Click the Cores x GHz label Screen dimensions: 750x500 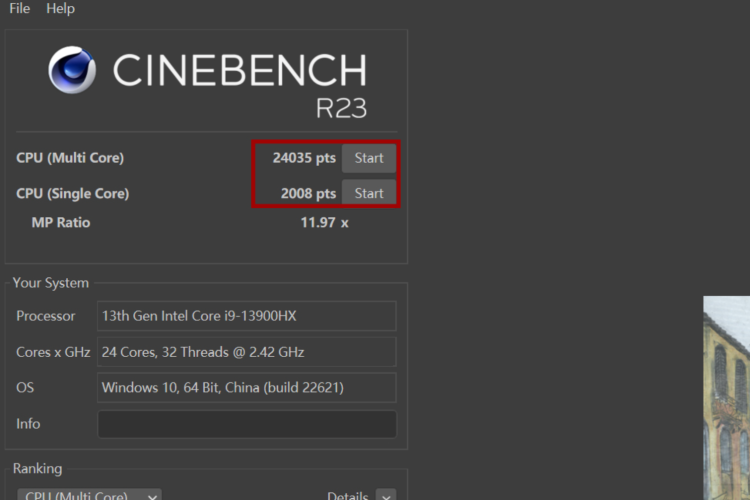[x=53, y=352]
